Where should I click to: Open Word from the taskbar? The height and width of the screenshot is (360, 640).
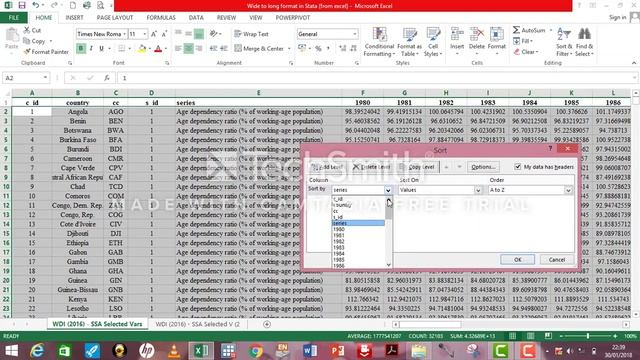coord(310,351)
